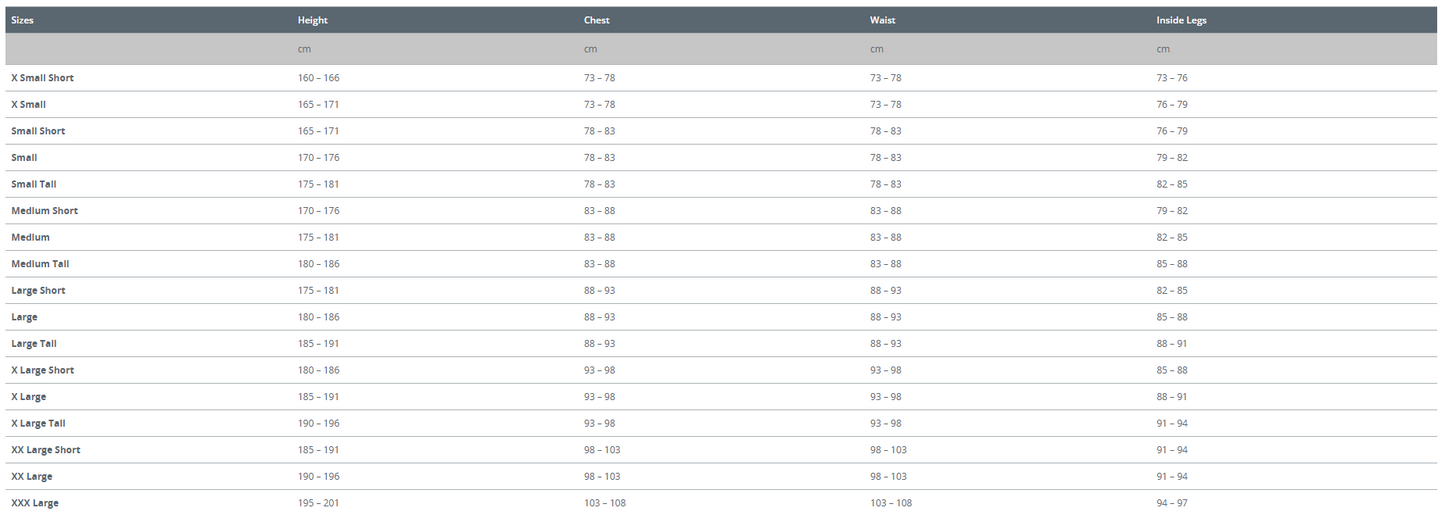Screen dimensions: 1445x522
Task: Click the chest value for XX Large Short
Action: (602, 450)
